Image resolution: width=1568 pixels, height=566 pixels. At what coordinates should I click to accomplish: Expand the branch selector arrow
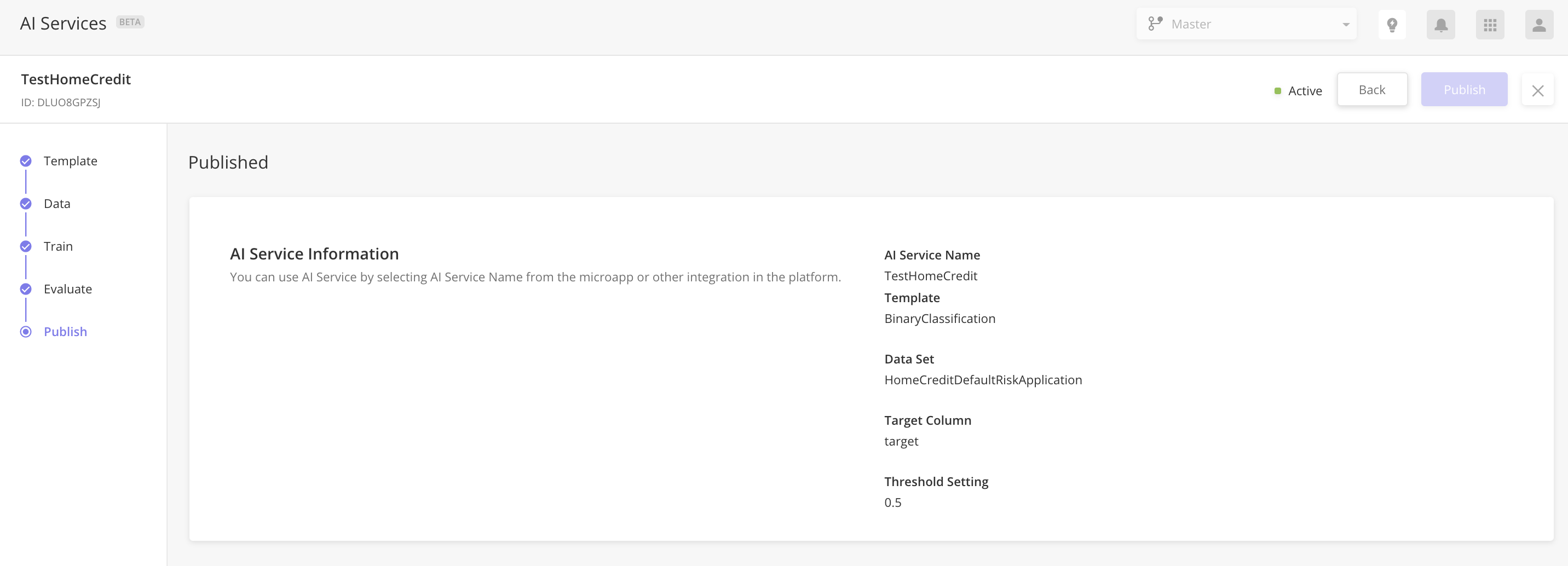[1346, 24]
